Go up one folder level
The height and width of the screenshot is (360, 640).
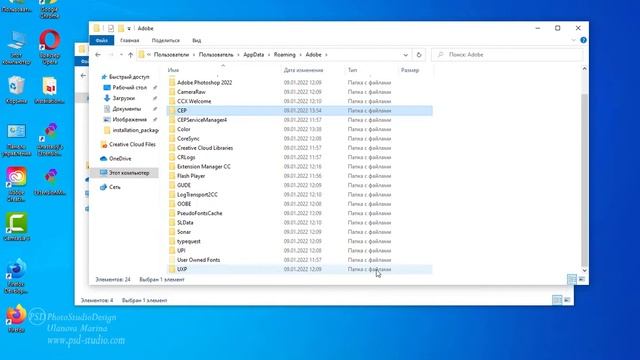[130, 55]
